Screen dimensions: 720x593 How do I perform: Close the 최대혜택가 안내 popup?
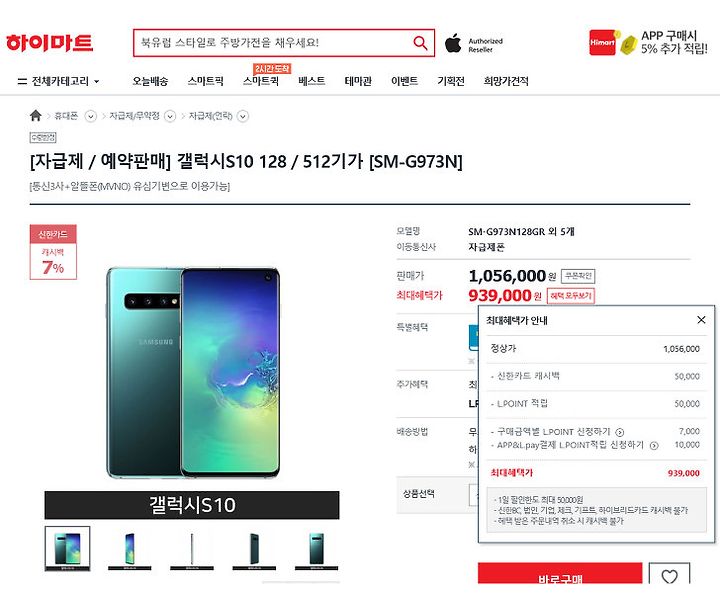click(x=701, y=320)
